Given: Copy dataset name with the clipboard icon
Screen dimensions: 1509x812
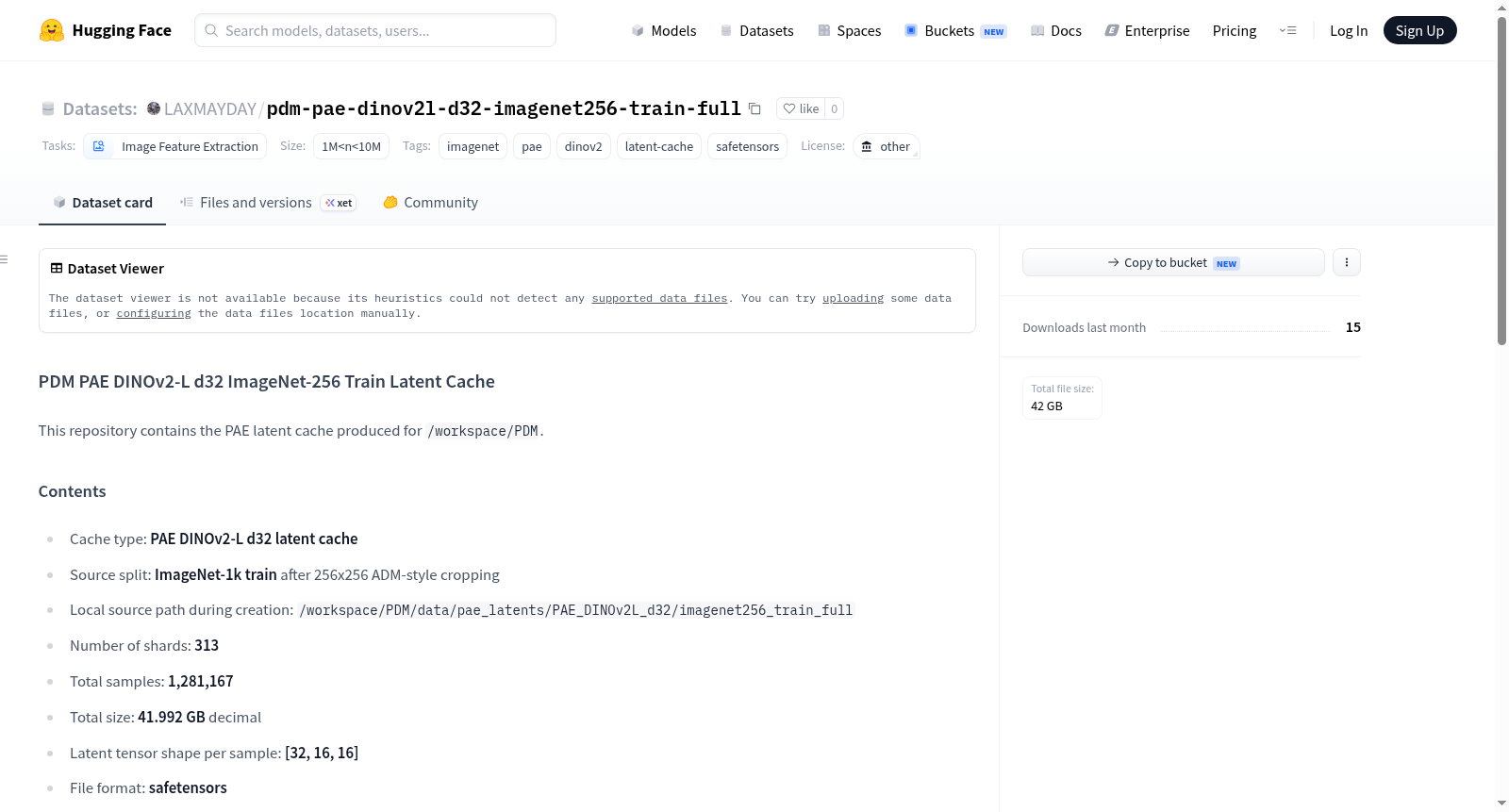Looking at the screenshot, I should [x=754, y=108].
